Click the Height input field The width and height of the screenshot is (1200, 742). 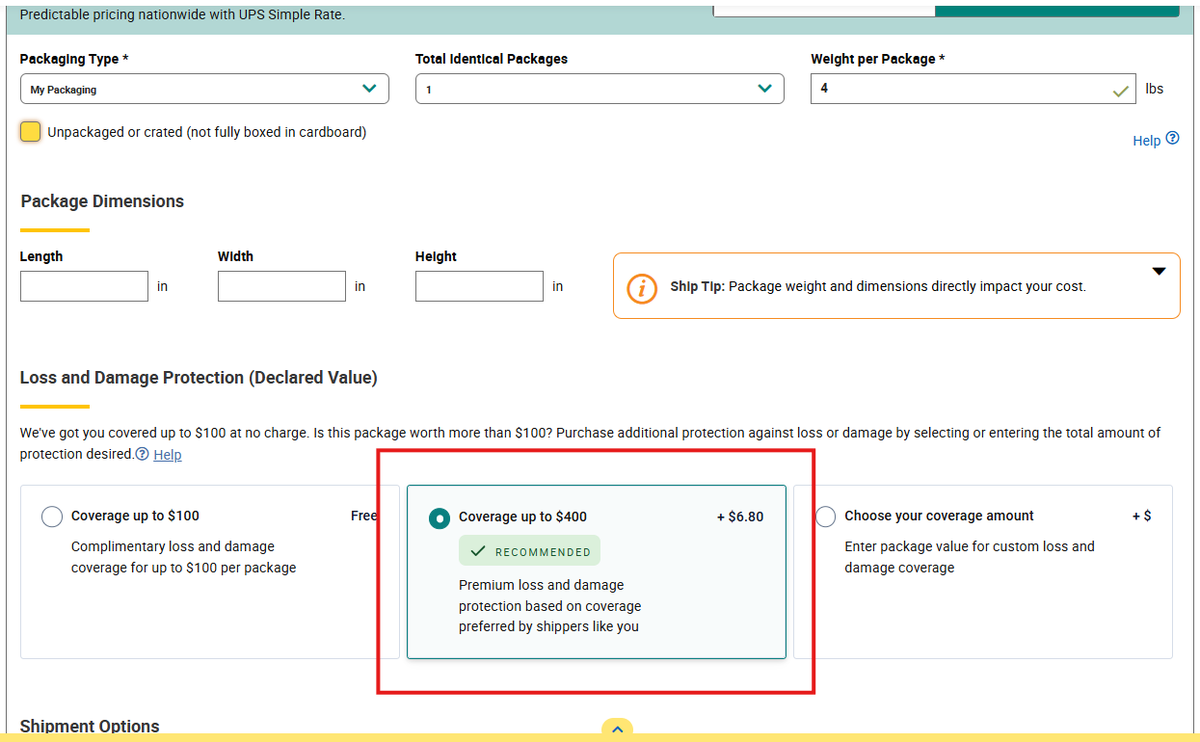click(480, 286)
